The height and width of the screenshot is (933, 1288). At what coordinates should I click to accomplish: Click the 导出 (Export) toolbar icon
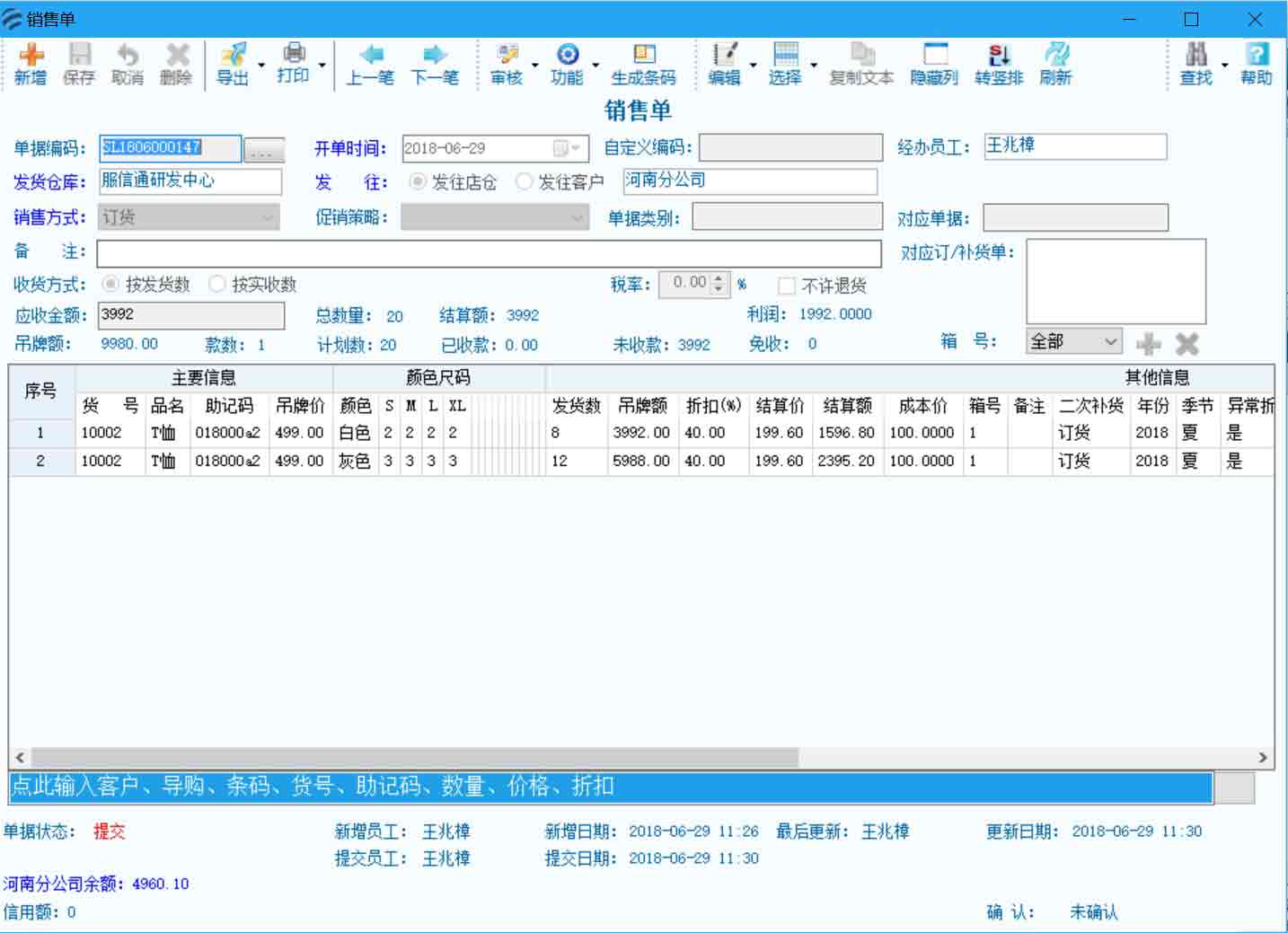[233, 64]
